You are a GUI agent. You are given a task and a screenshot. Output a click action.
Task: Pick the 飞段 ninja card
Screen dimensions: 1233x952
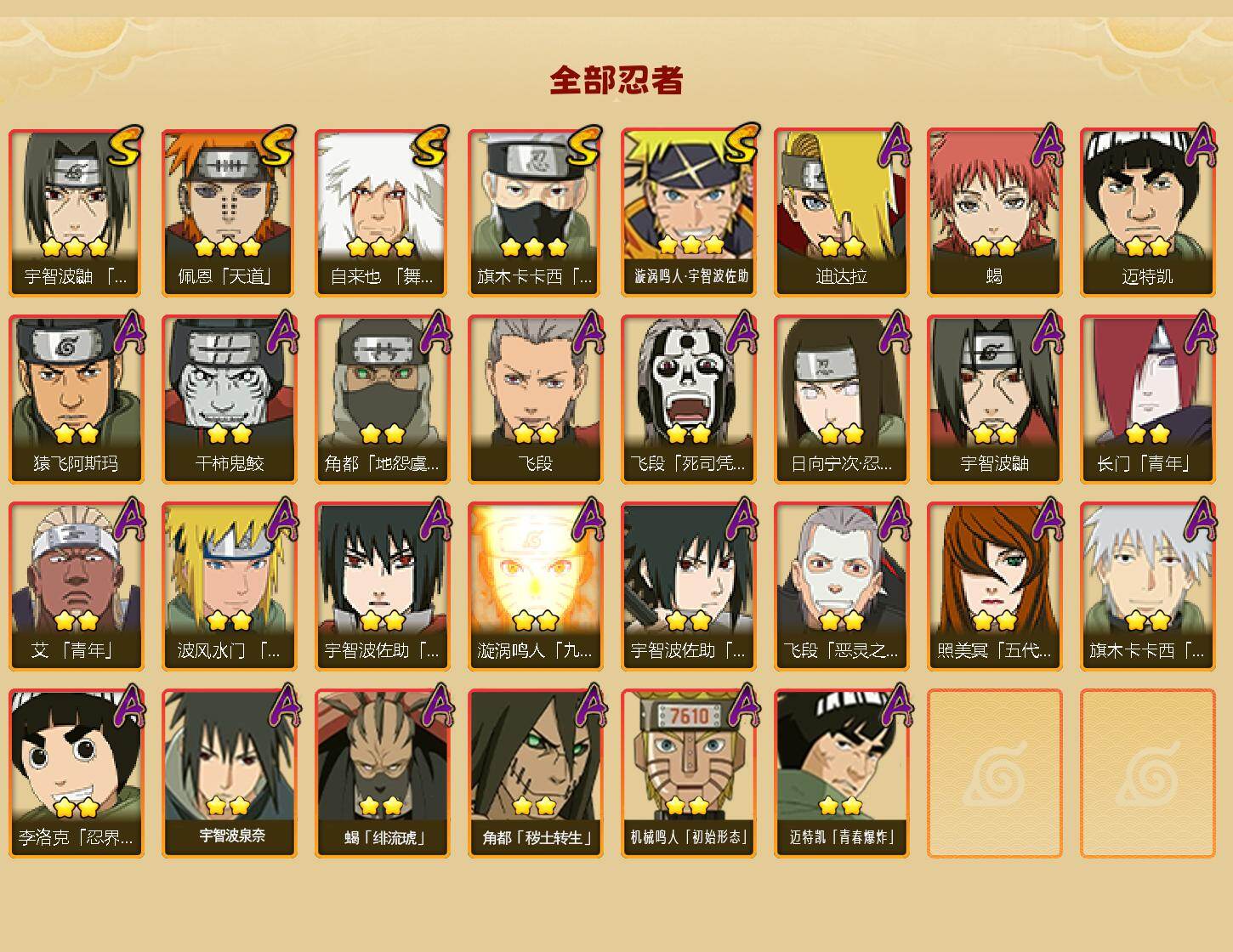coord(535,399)
